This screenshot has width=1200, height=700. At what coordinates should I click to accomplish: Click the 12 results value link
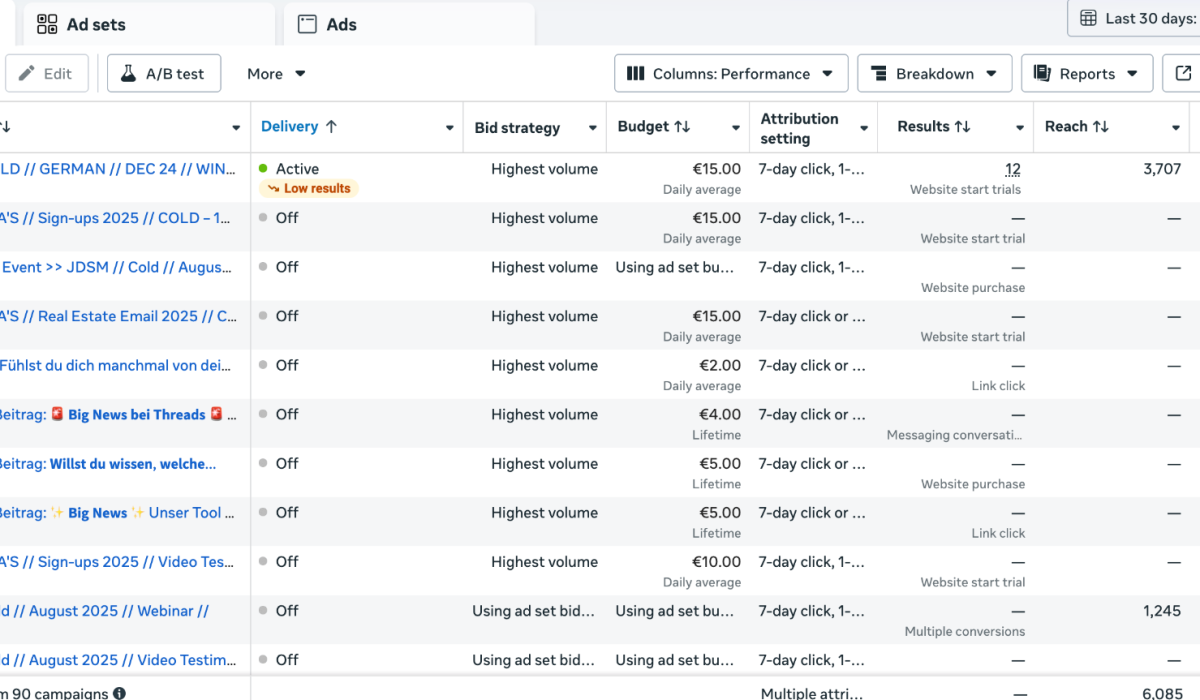pos(1012,169)
